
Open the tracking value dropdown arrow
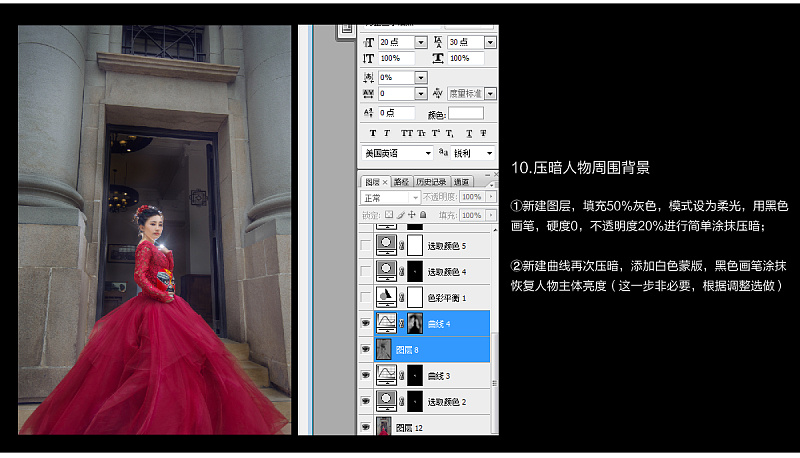421,94
